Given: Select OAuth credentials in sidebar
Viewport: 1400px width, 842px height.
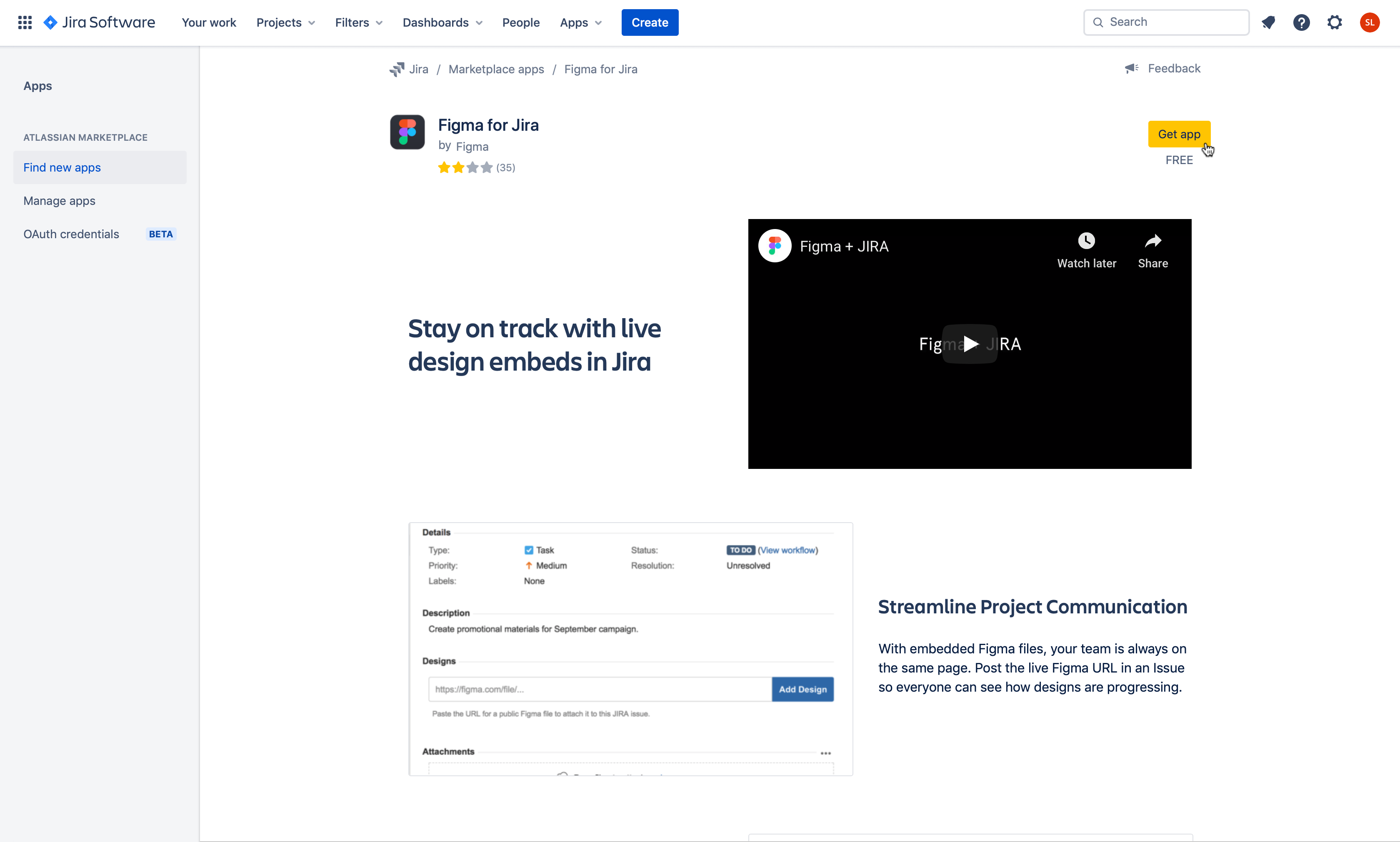Looking at the screenshot, I should (x=100, y=234).
